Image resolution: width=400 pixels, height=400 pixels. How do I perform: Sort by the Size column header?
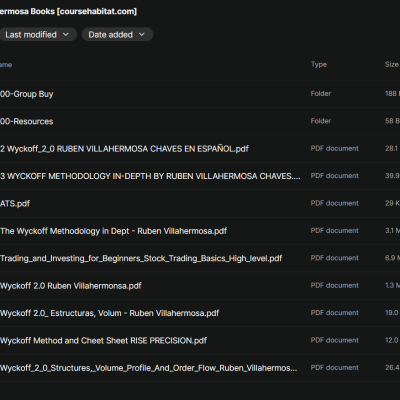pos(392,64)
